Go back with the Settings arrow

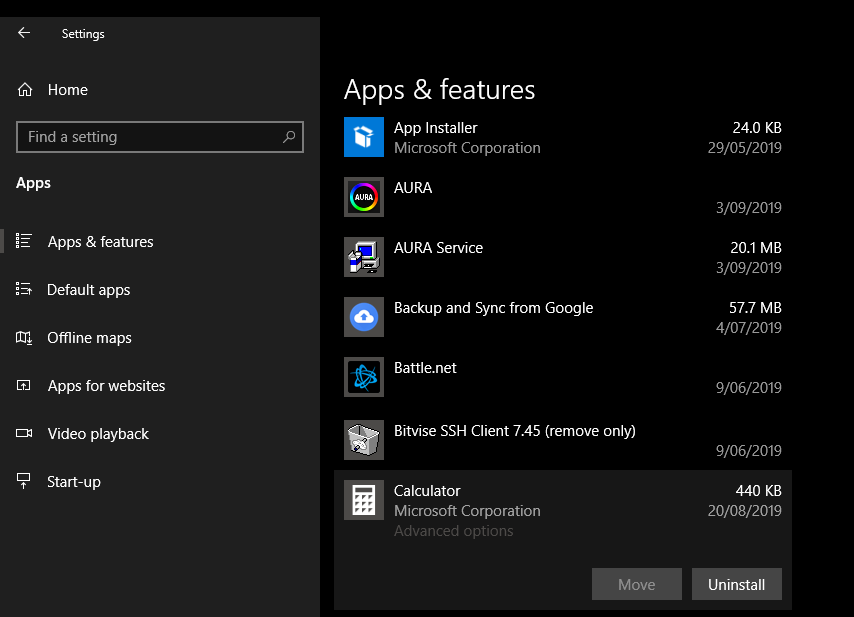click(x=24, y=33)
